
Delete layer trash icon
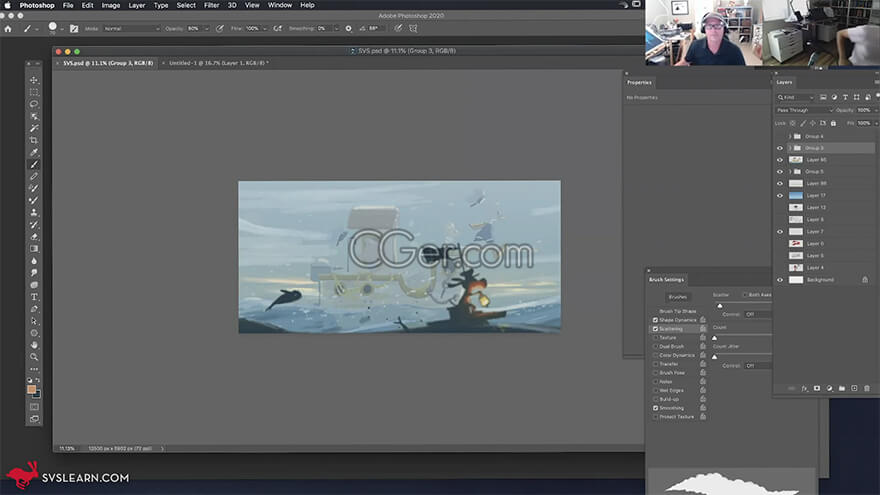click(x=867, y=388)
